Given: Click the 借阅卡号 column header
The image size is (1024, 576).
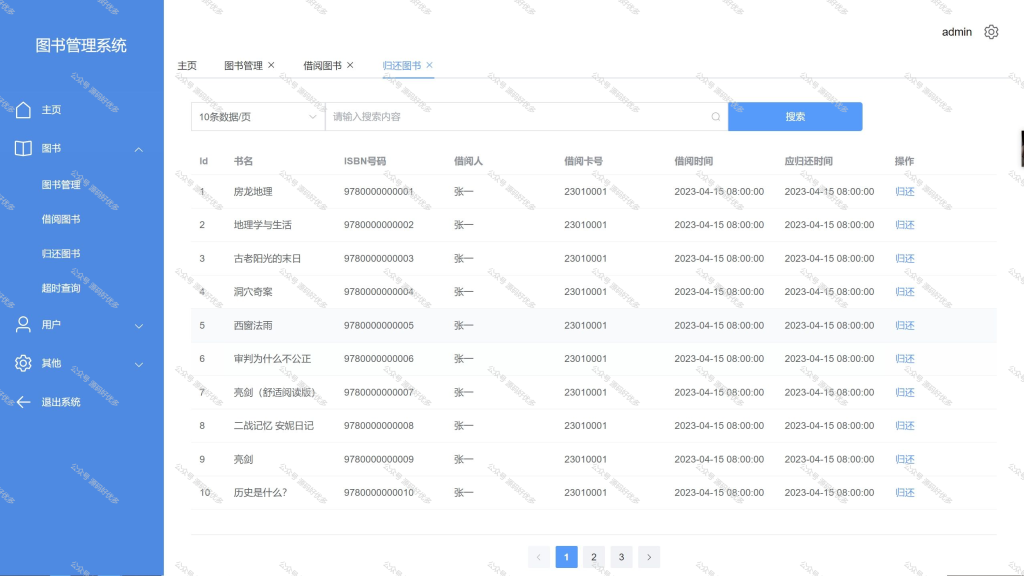Looking at the screenshot, I should [x=584, y=161].
